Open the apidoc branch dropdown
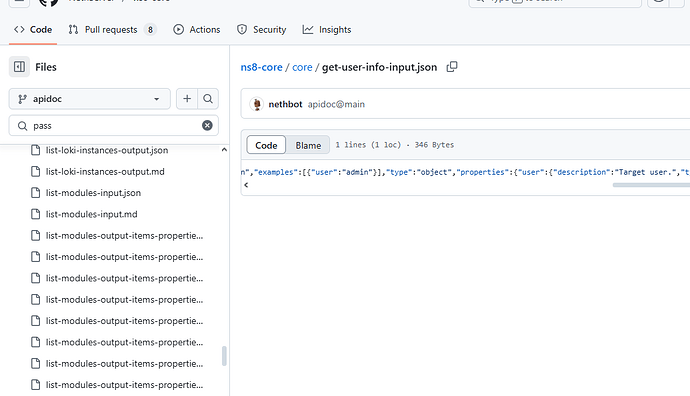Screen dimensions: 690x396 [x=90, y=99]
